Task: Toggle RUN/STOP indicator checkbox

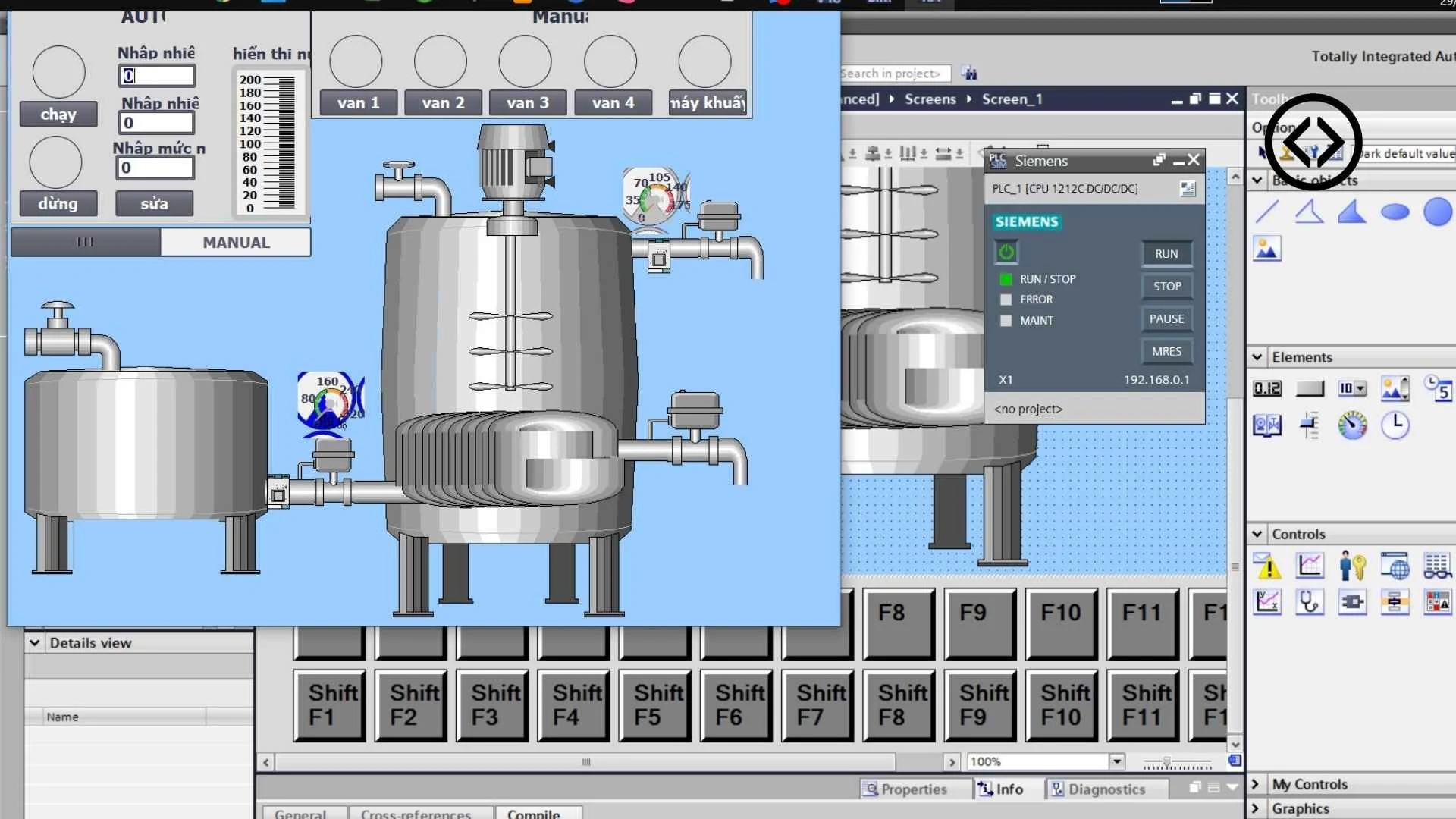Action: point(1005,278)
